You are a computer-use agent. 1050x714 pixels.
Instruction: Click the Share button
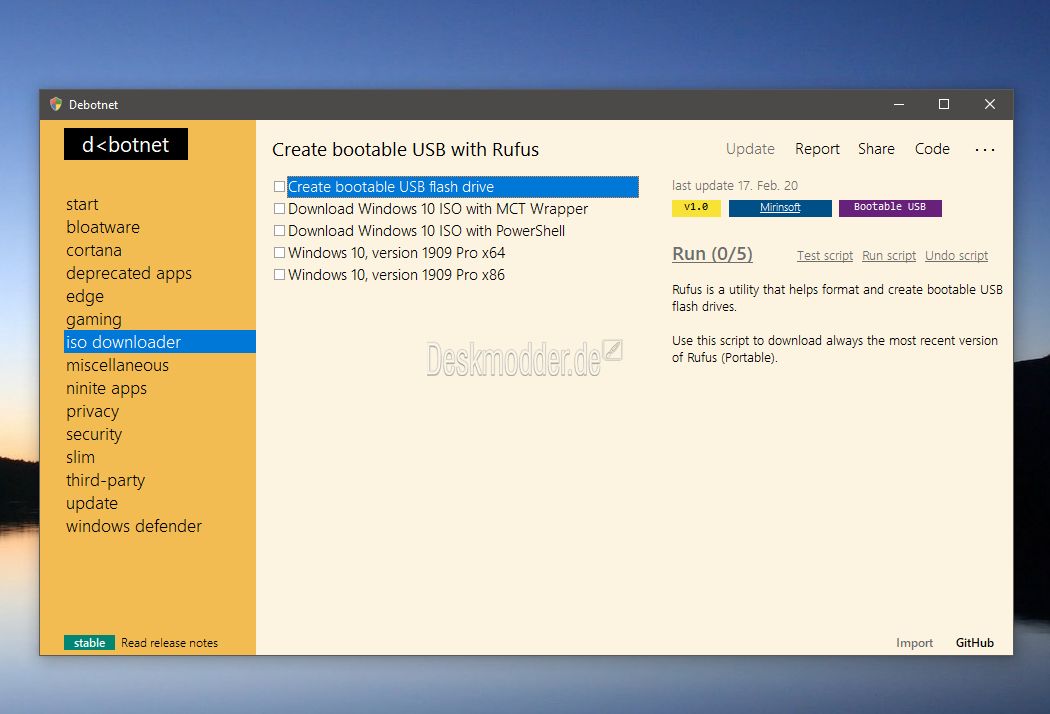coord(876,149)
